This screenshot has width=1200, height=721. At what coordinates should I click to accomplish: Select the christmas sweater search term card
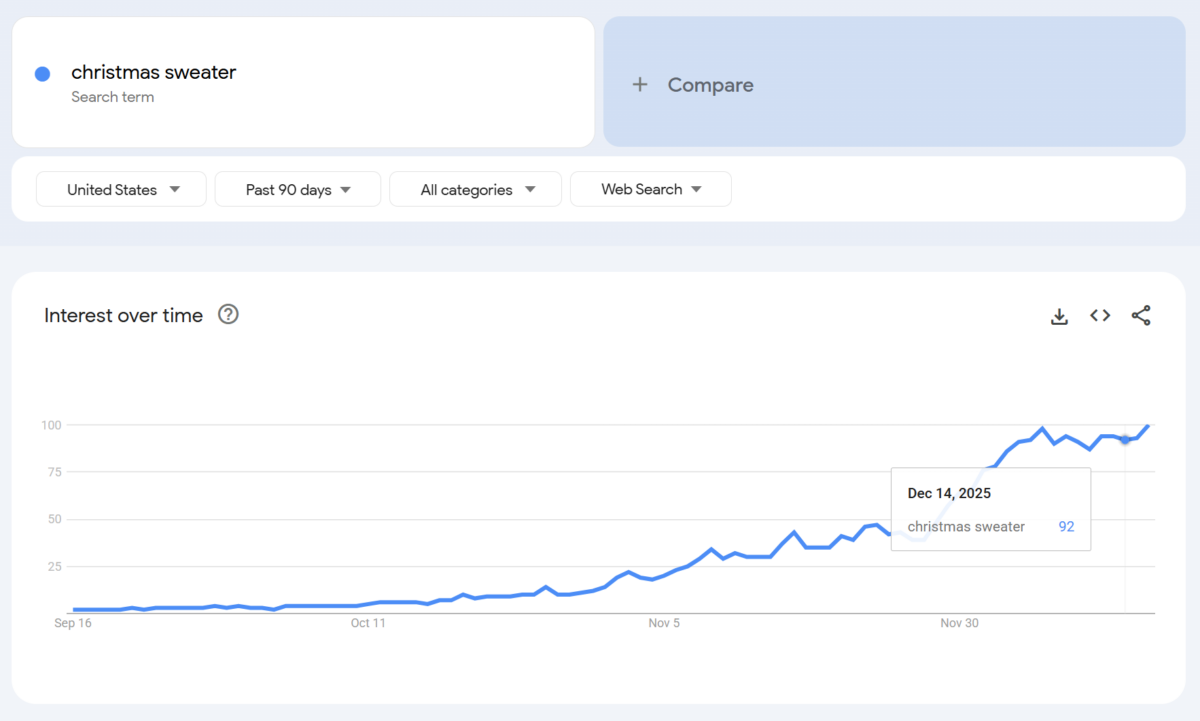tap(300, 81)
